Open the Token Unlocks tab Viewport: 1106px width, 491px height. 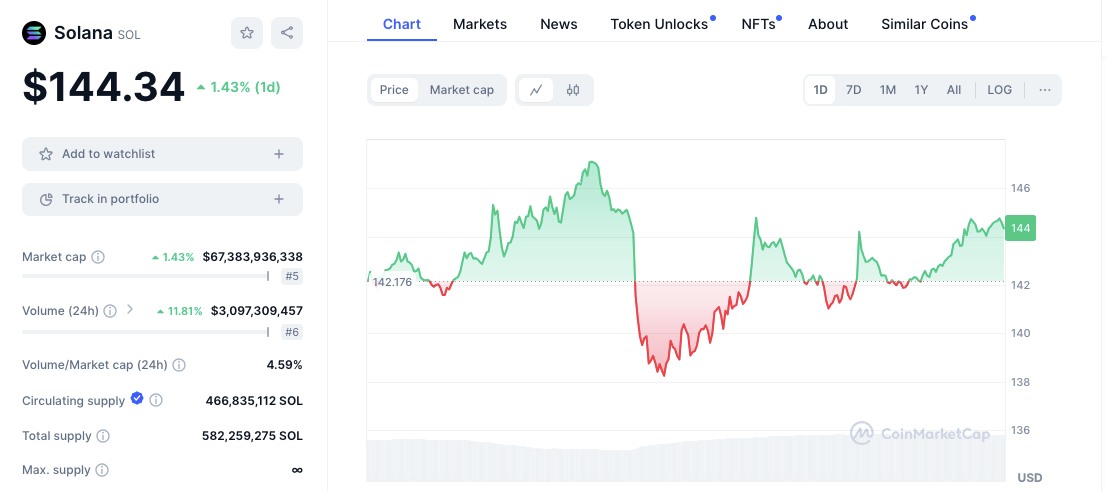pos(659,24)
